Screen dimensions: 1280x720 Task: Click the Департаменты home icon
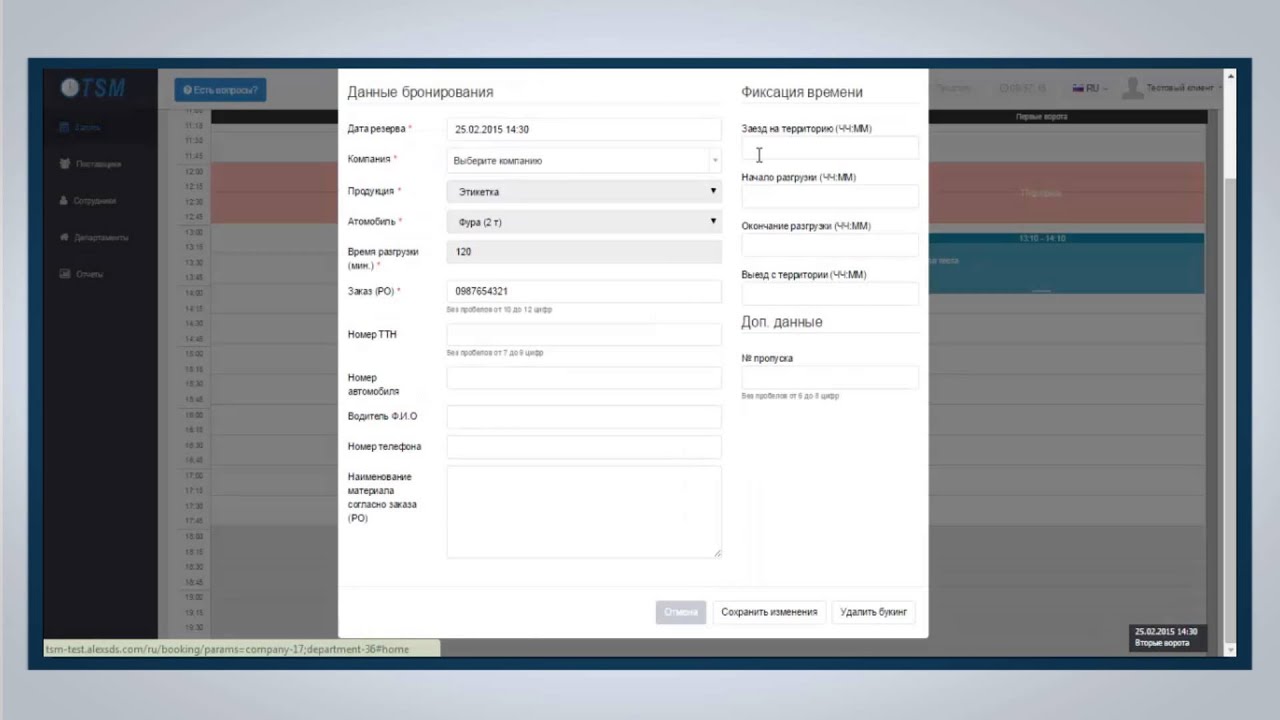[64, 238]
